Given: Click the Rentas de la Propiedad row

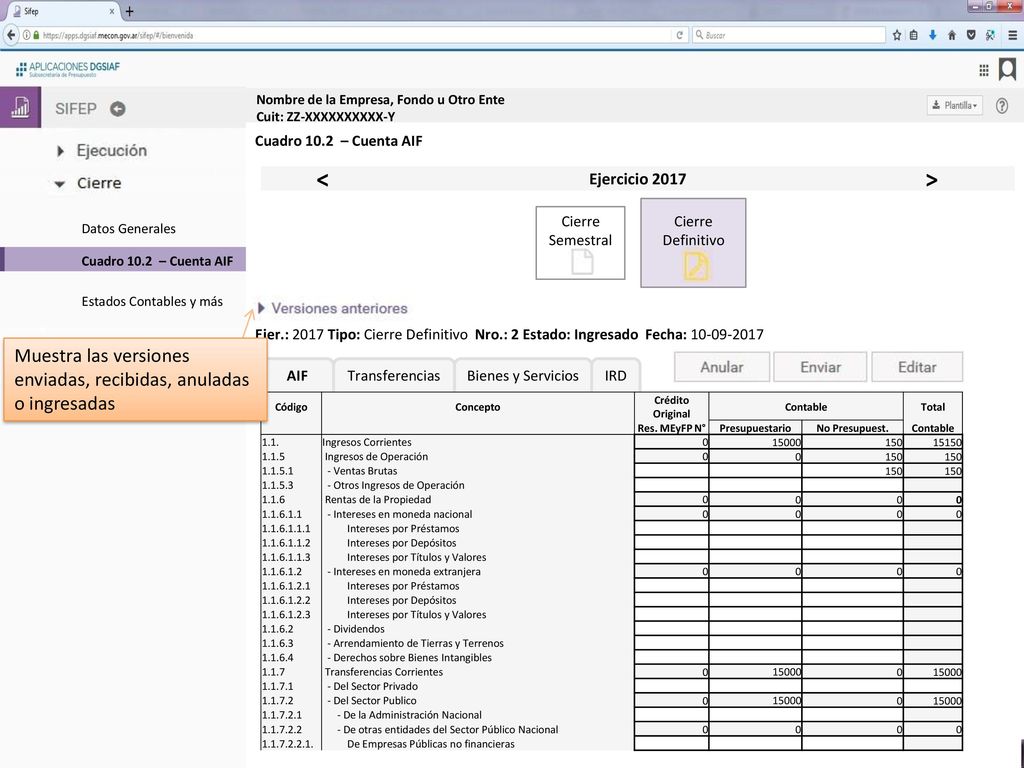Looking at the screenshot, I should (378, 500).
